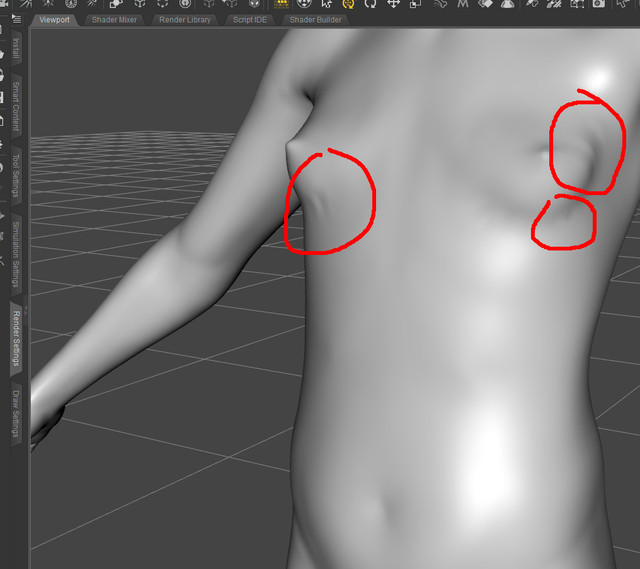Click the camera snapshot tool icon

click(599, 4)
